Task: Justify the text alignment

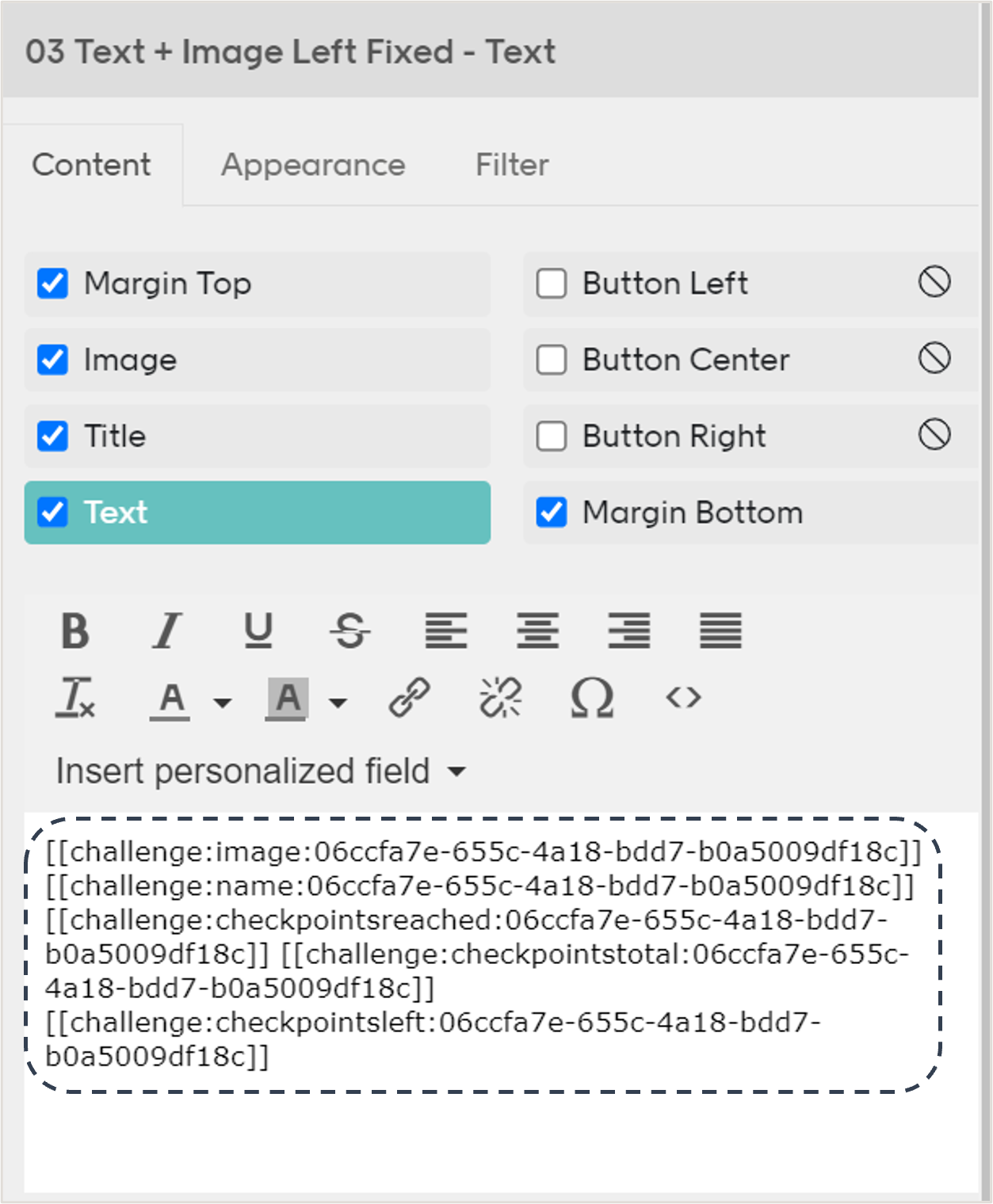Action: [720, 631]
